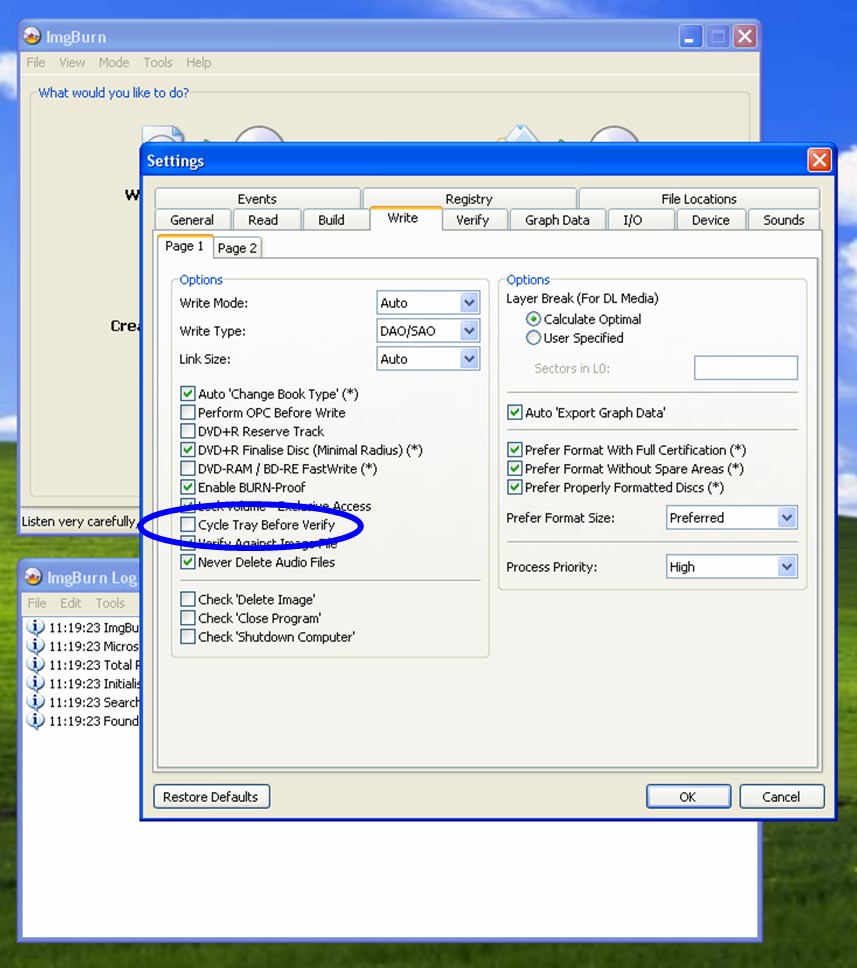857x968 pixels.
Task: Enable Check 'Shutdown Computer' option
Action: tap(188, 636)
